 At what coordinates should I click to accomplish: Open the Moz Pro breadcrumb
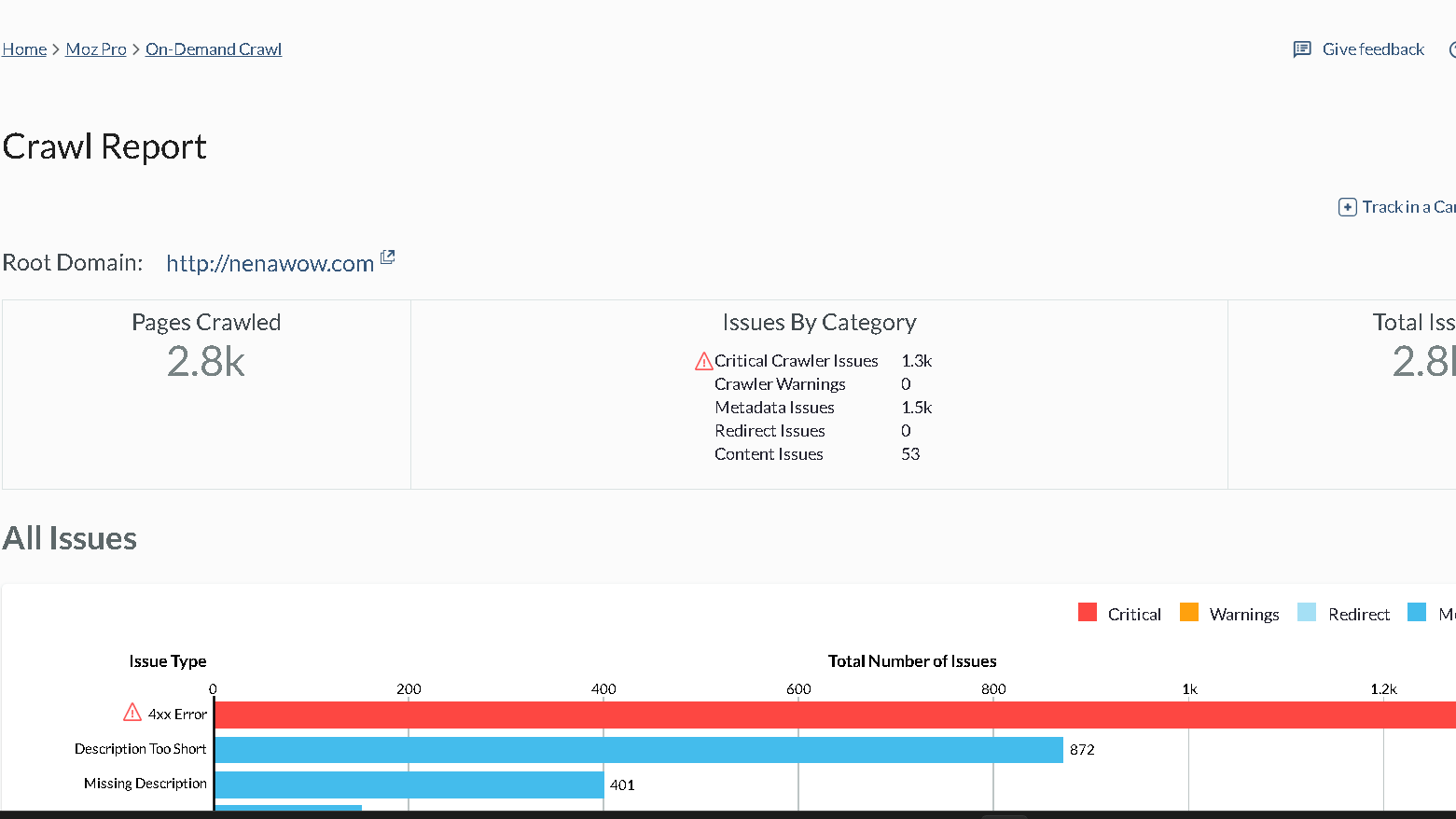click(x=95, y=49)
